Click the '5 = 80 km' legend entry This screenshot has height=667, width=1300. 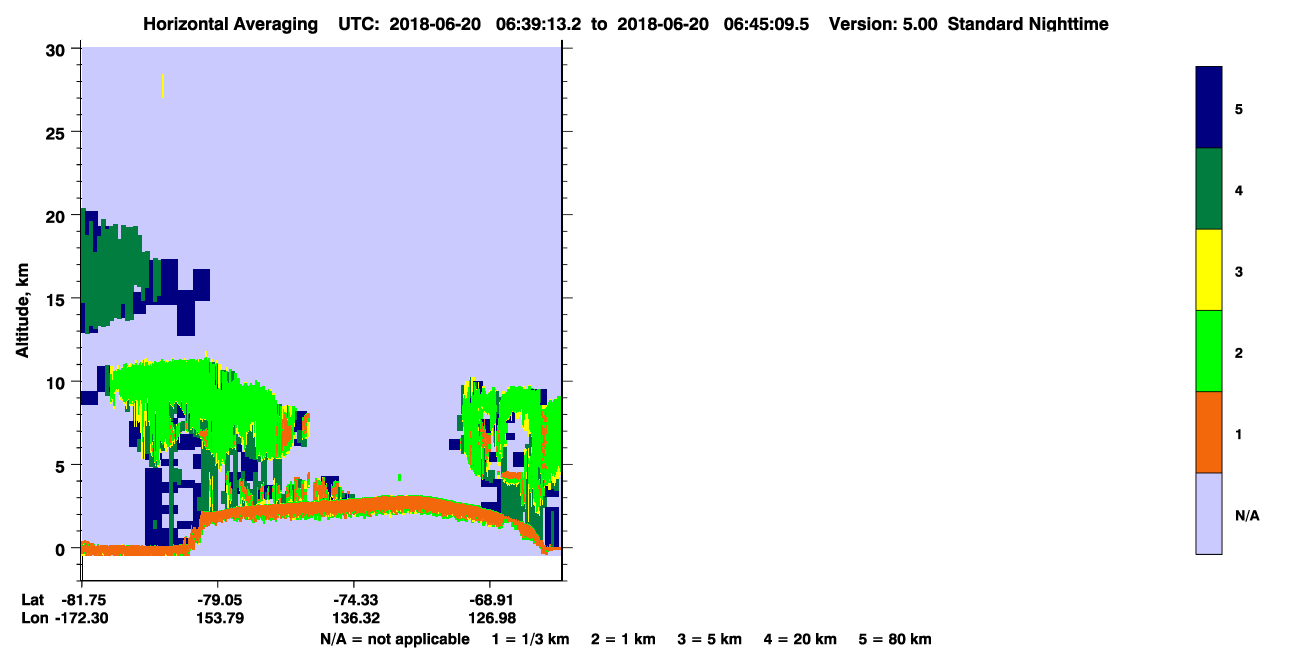tap(895, 639)
